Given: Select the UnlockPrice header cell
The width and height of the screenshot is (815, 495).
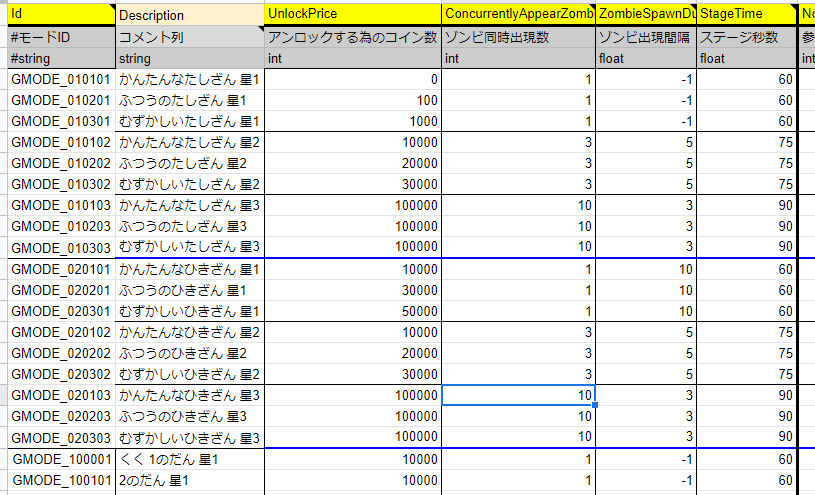Looking at the screenshot, I should pos(351,14).
